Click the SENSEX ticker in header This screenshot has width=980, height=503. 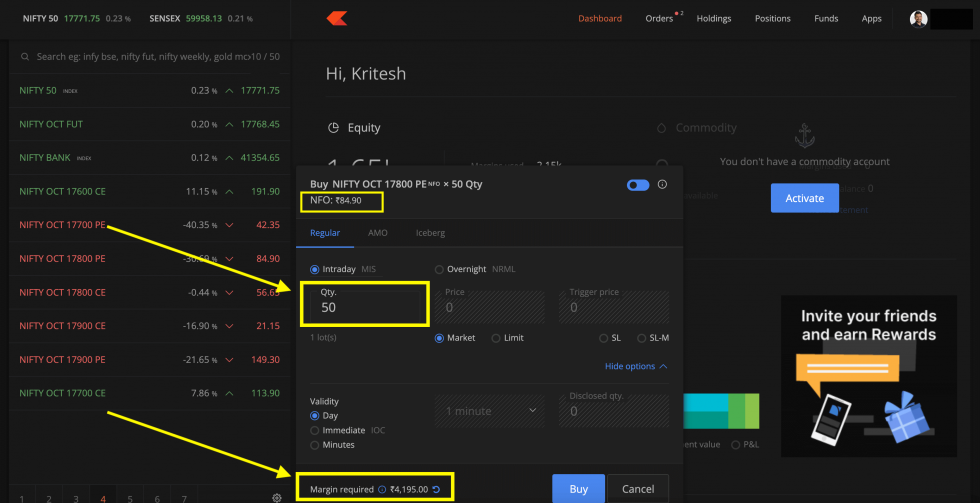[x=202, y=19]
